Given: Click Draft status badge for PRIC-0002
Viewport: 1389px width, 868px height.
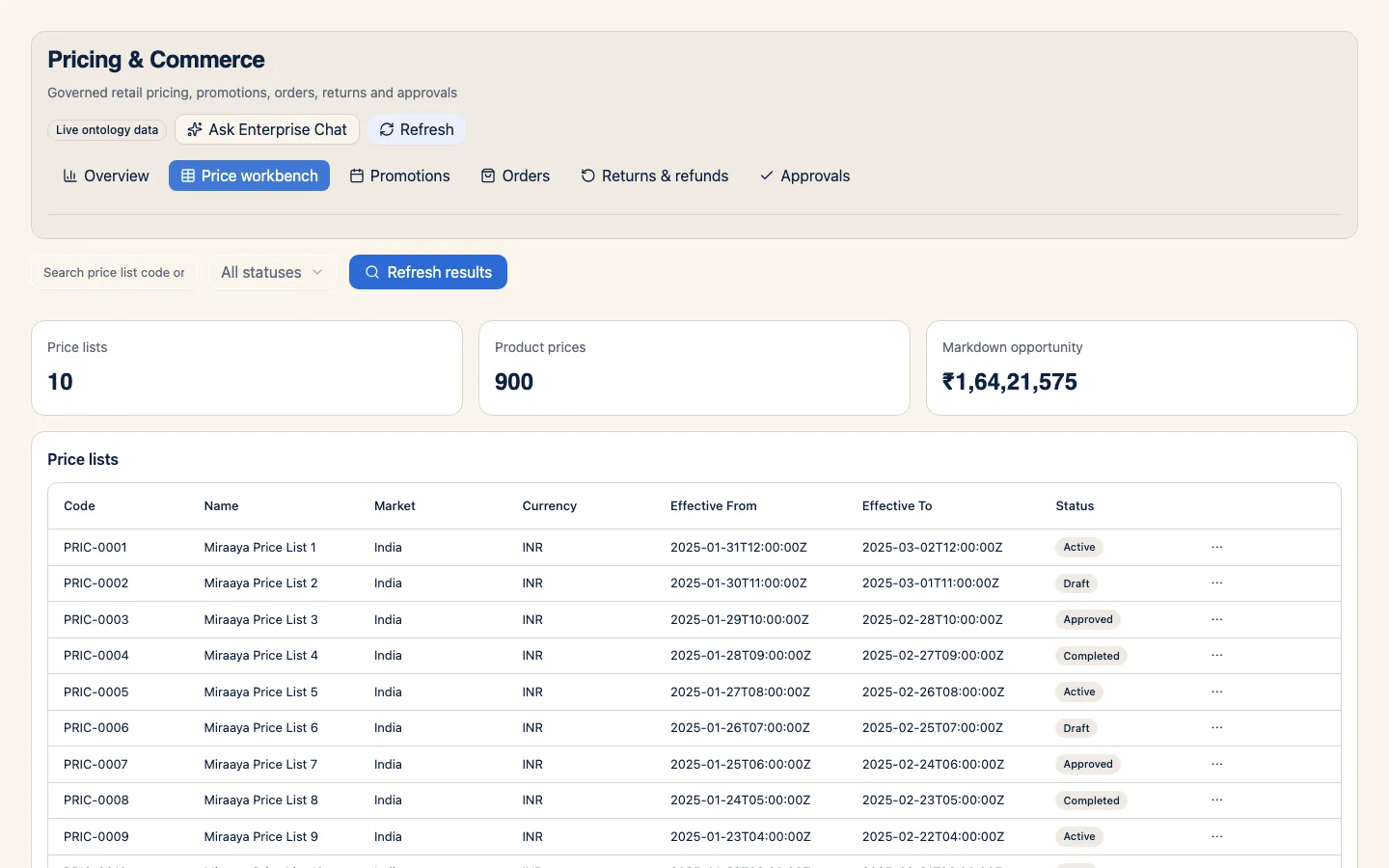Looking at the screenshot, I should coord(1076,583).
